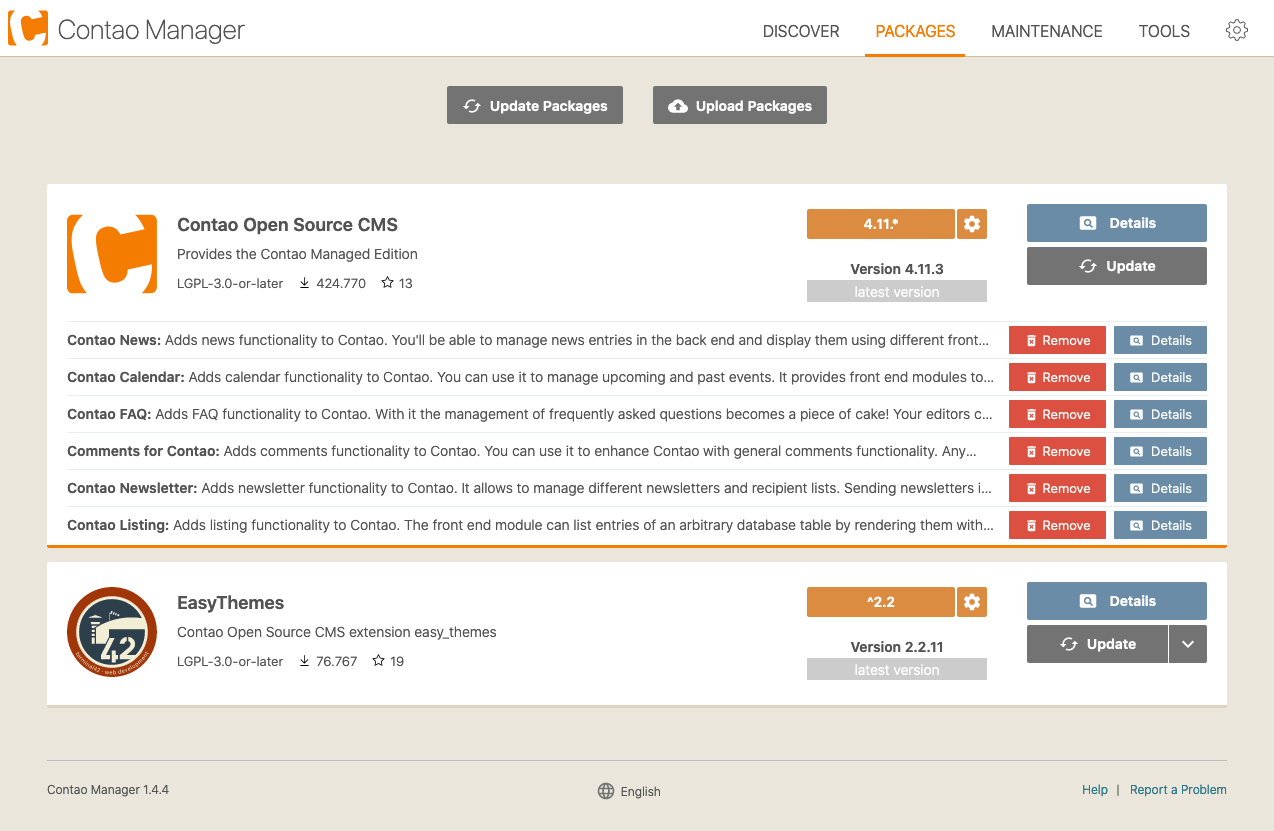Click Update for EasyThemes package

[1097, 644]
